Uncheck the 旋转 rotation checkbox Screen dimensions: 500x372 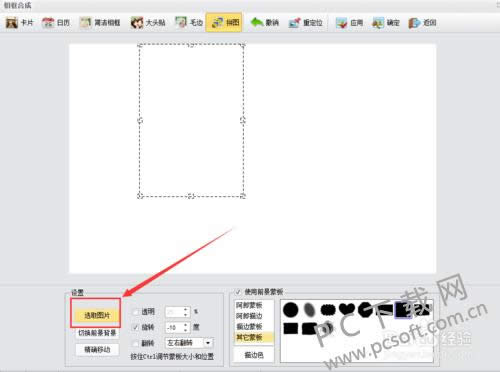[x=135, y=327]
